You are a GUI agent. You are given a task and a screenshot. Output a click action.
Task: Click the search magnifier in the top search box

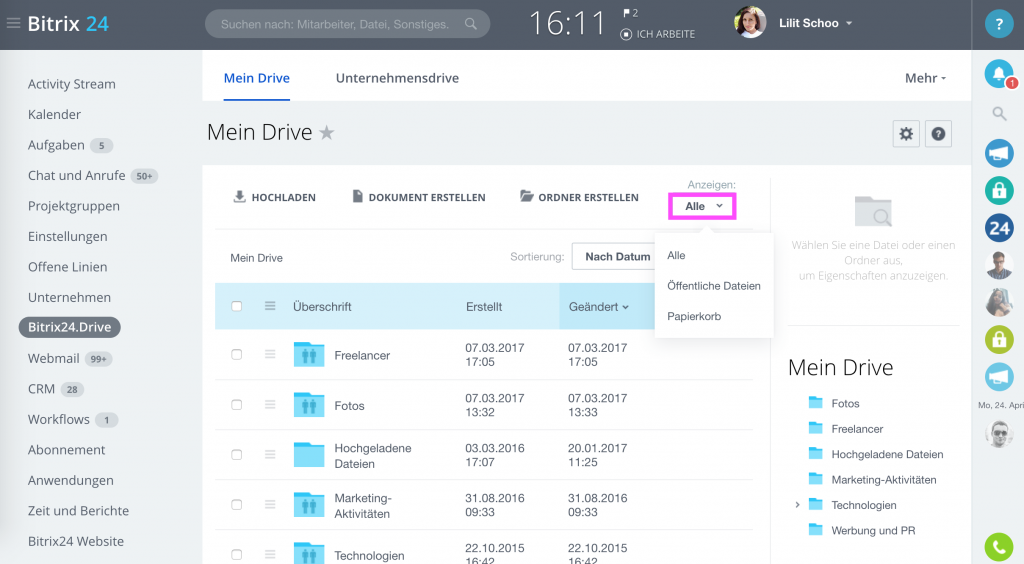tap(470, 24)
